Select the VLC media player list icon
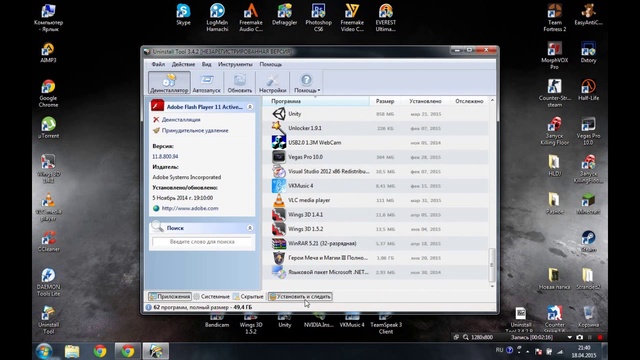This screenshot has height=360, width=640. [279, 200]
